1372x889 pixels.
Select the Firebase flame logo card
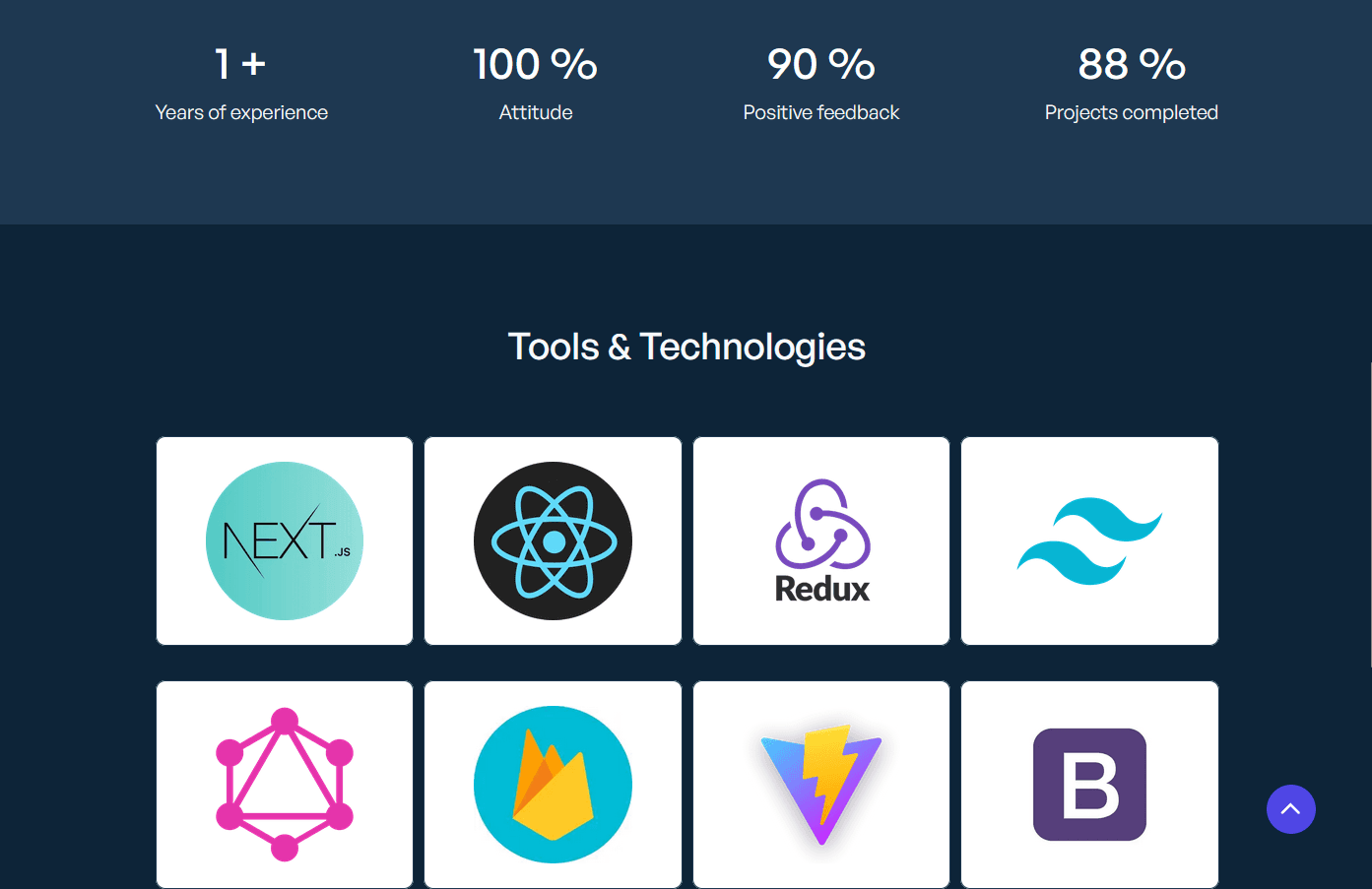(553, 785)
